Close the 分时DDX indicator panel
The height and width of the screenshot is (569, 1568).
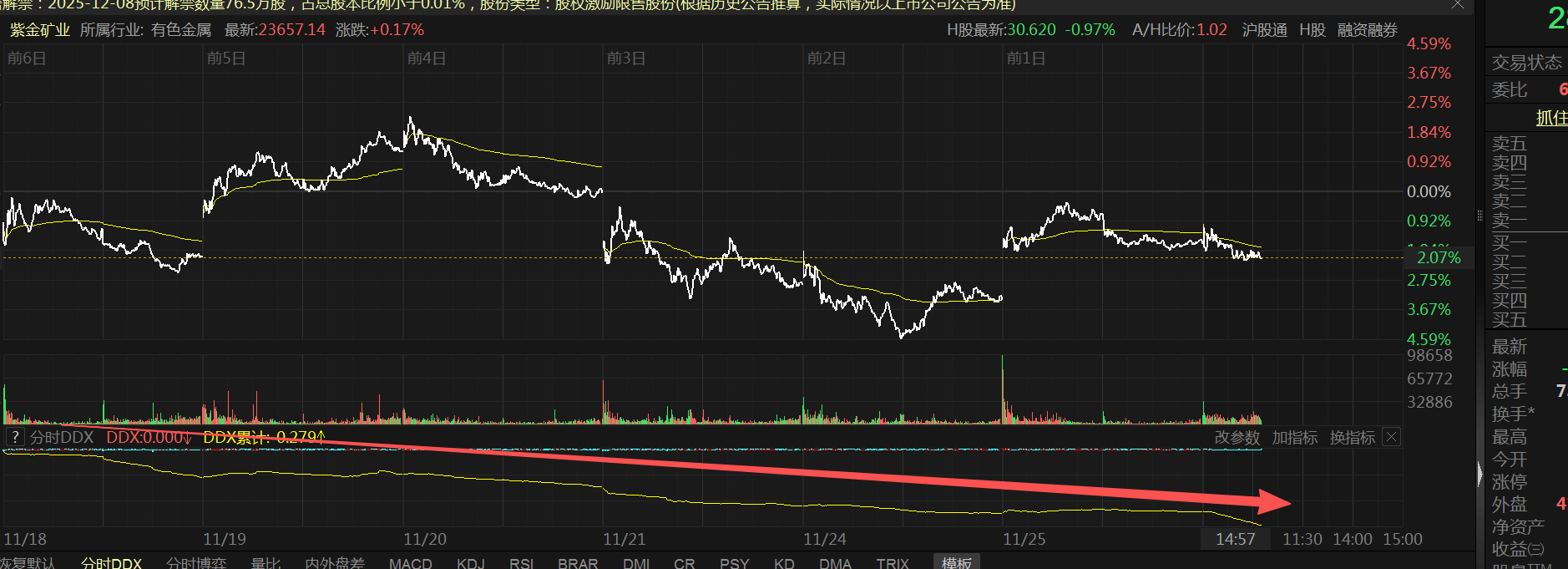coord(1391,437)
